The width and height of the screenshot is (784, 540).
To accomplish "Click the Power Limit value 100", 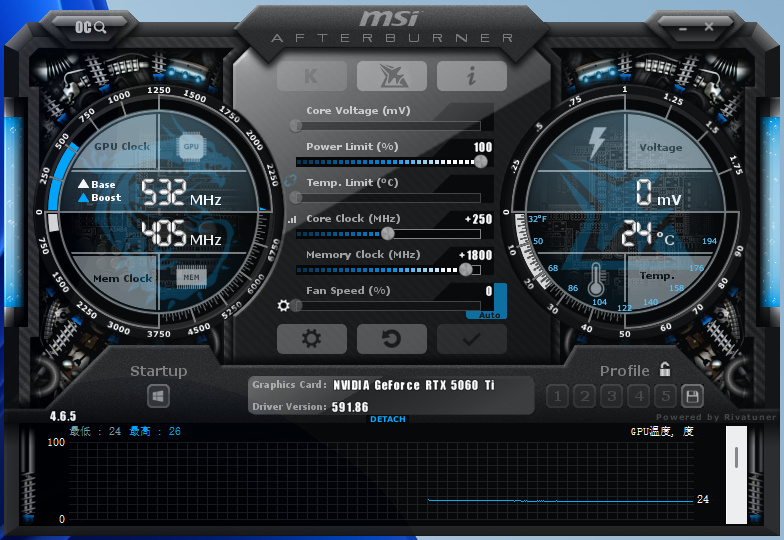I will pos(483,147).
